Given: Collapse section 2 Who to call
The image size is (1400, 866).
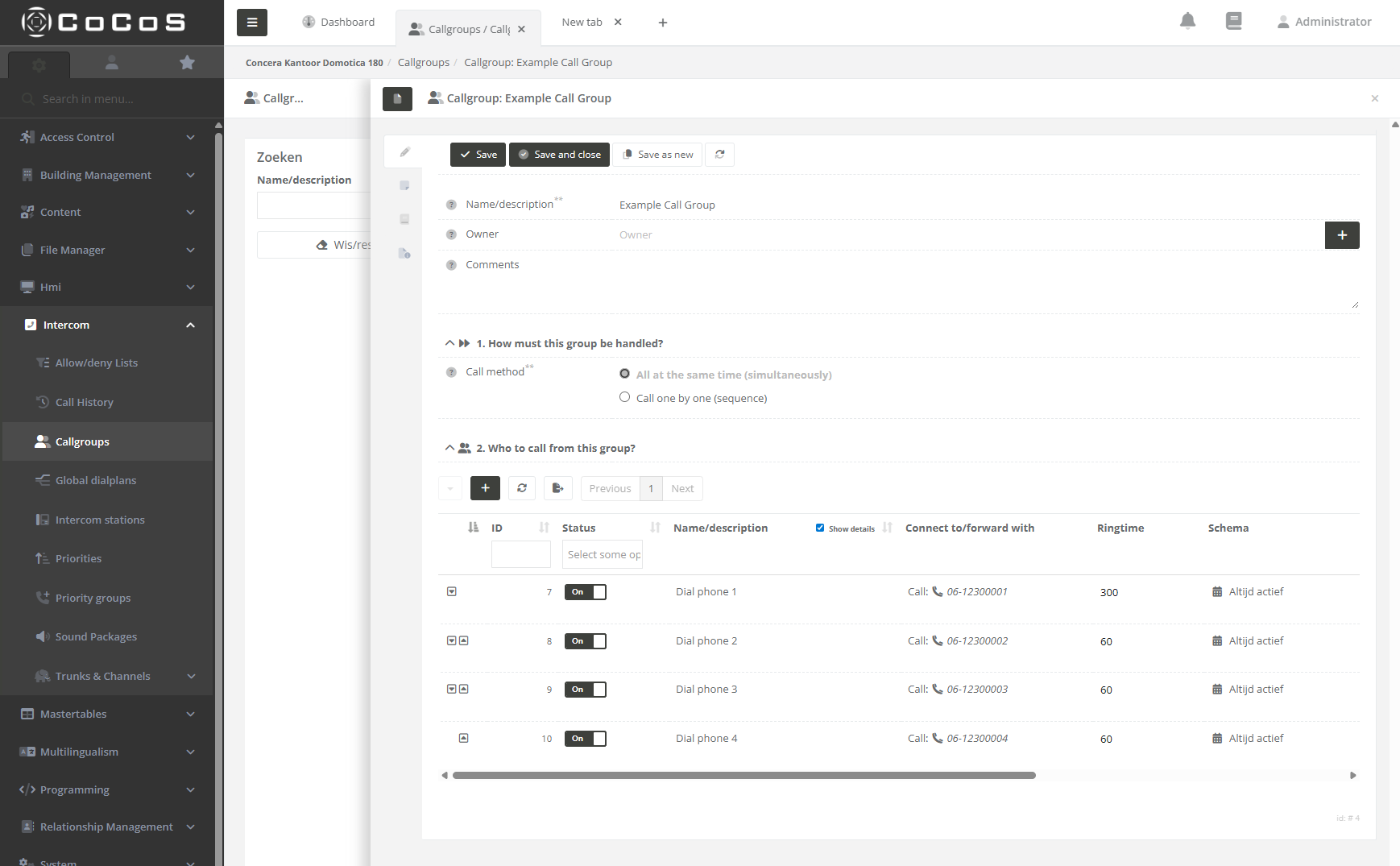Looking at the screenshot, I should (449, 448).
